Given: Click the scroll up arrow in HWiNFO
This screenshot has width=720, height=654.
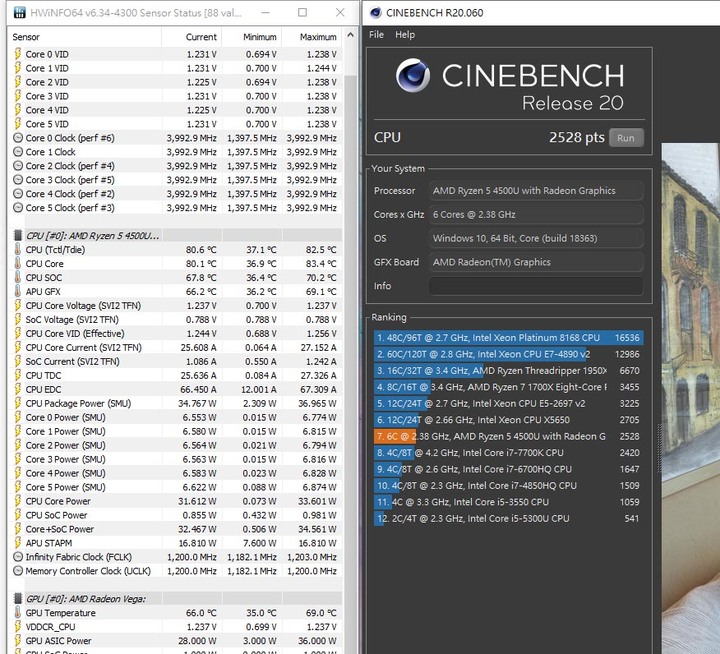Looking at the screenshot, I should [350, 35].
